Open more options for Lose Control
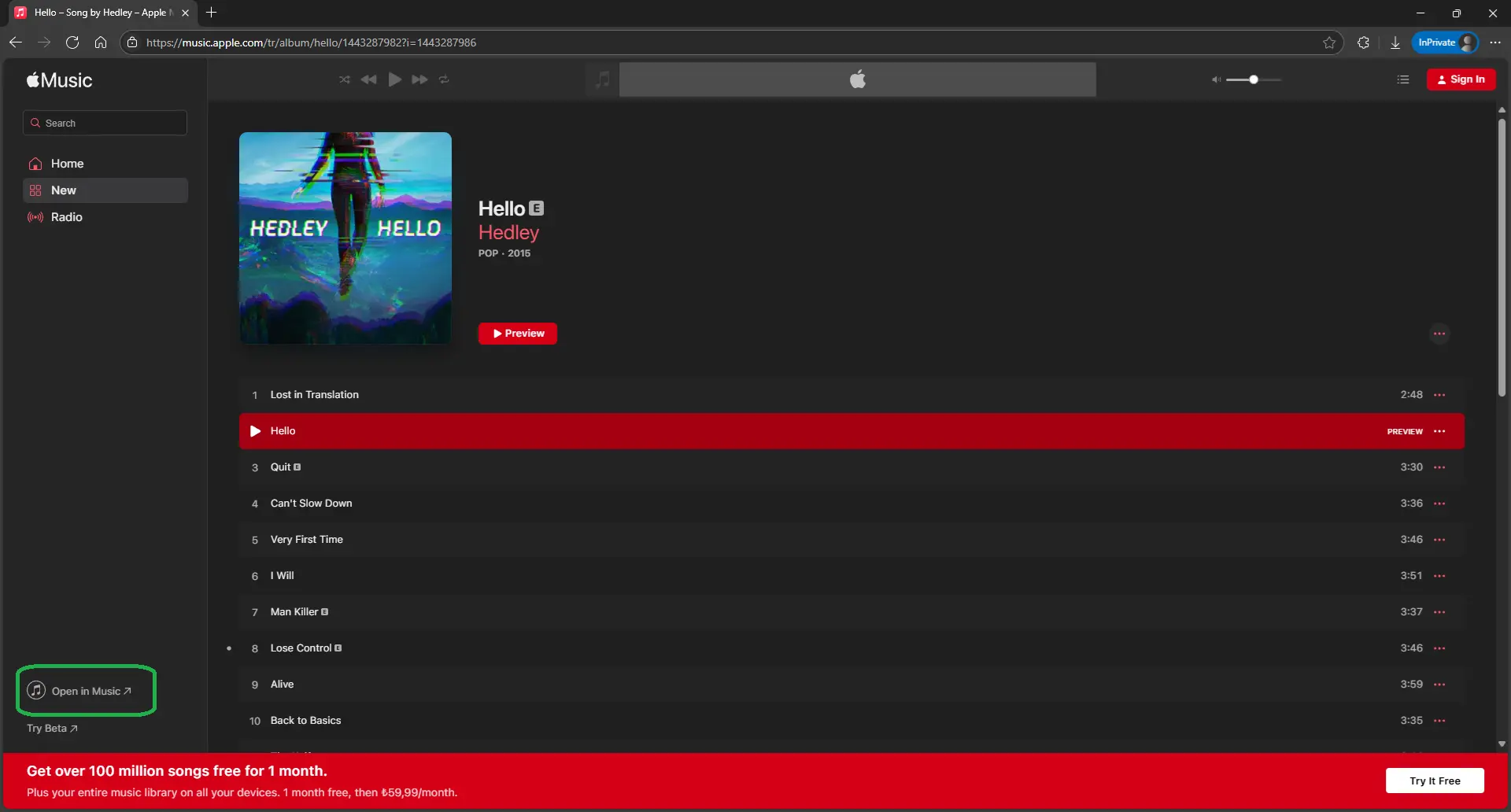Viewport: 1511px width, 812px height. 1439,648
